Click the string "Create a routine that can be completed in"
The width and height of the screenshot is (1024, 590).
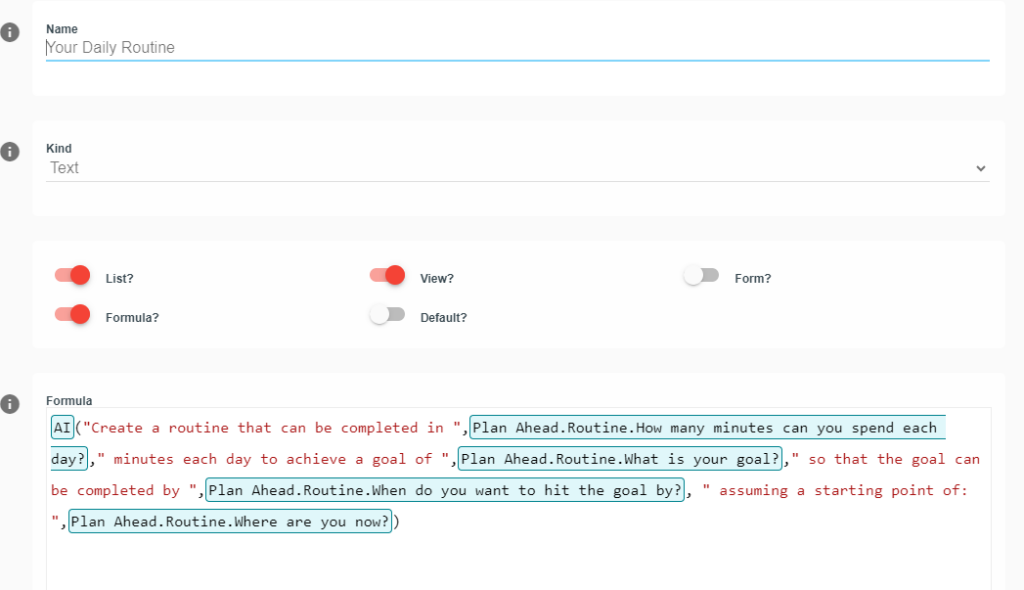[272, 428]
